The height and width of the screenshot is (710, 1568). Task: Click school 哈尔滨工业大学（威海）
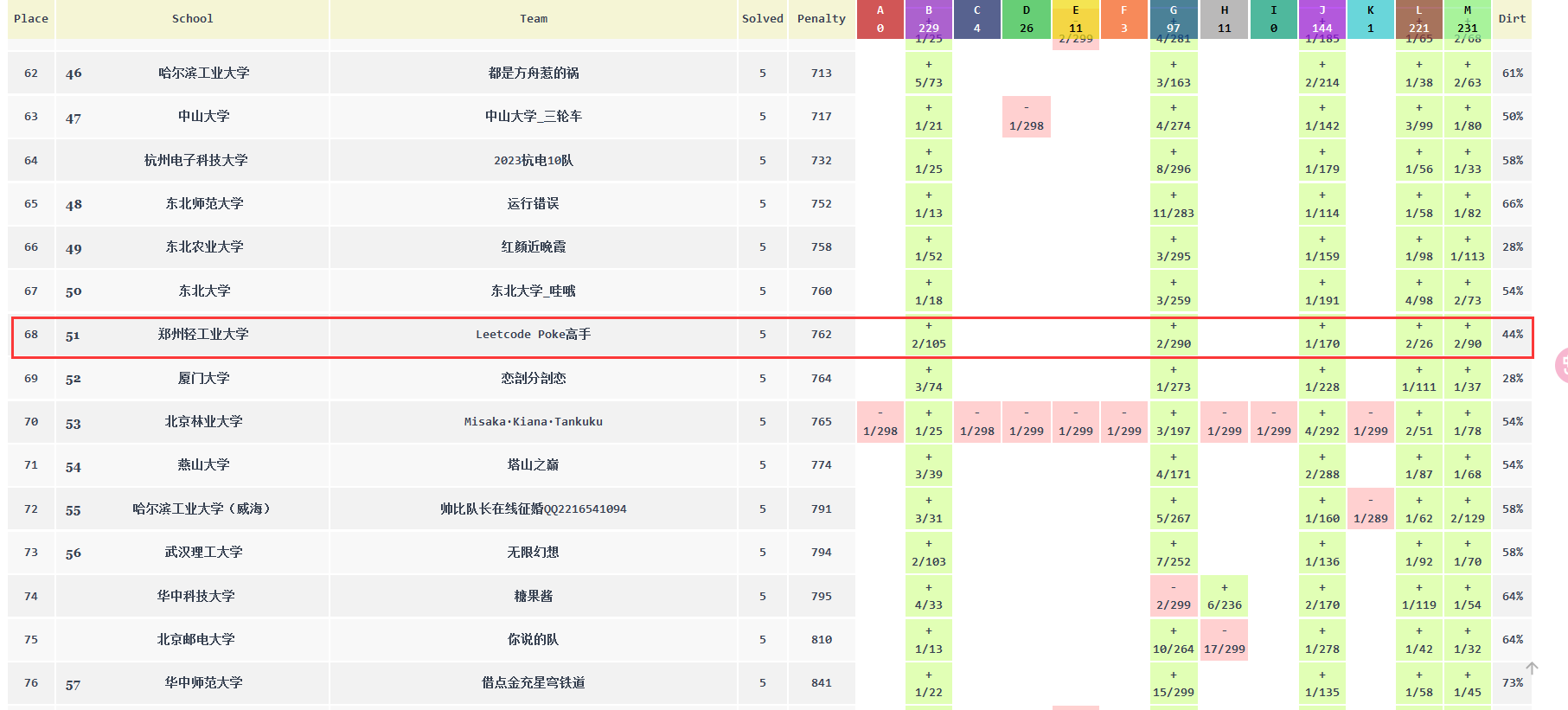pyautogui.click(x=204, y=509)
